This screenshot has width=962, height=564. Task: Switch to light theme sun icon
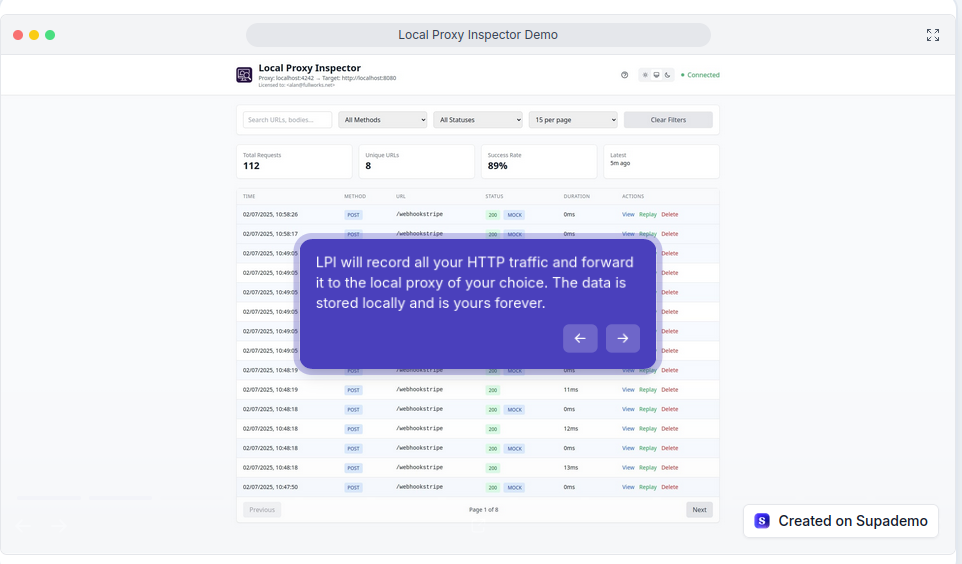pos(645,75)
